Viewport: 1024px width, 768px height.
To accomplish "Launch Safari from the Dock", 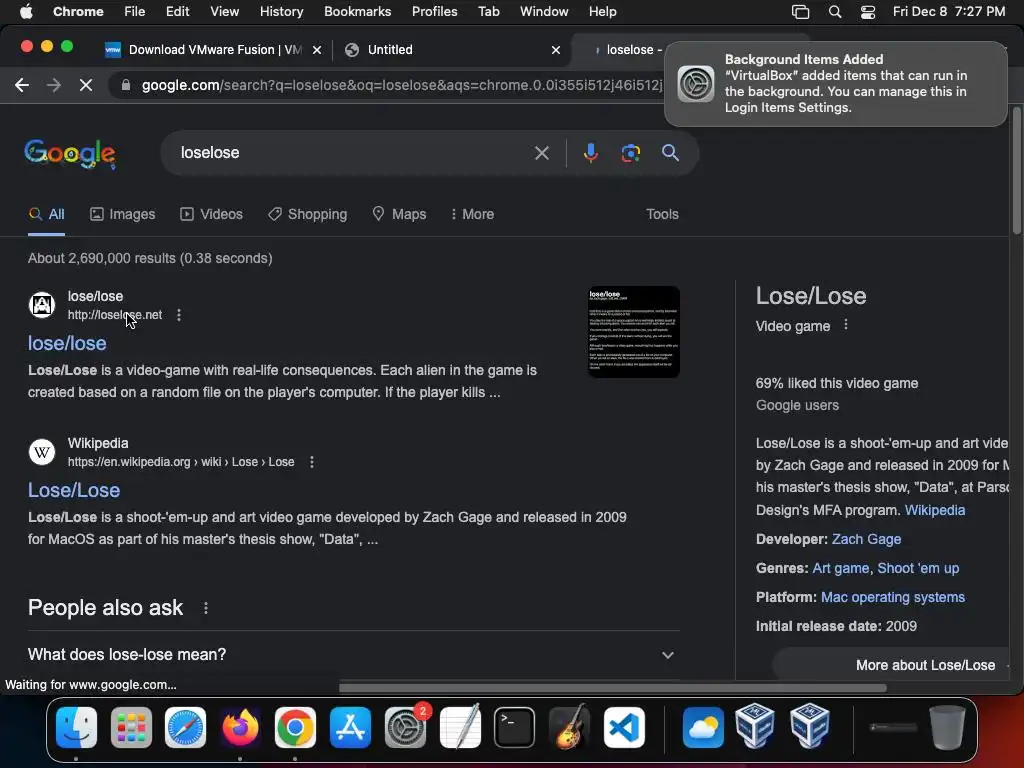I will click(x=185, y=727).
